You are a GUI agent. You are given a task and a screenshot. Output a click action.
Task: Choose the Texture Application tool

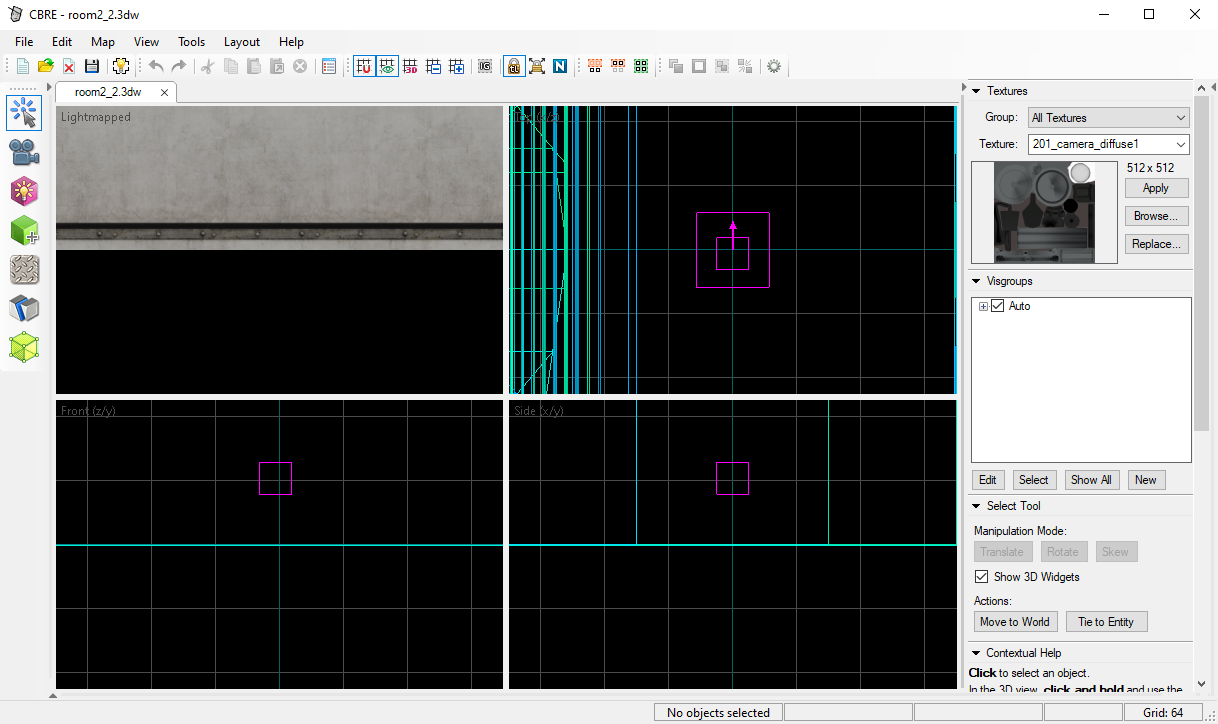tap(24, 269)
